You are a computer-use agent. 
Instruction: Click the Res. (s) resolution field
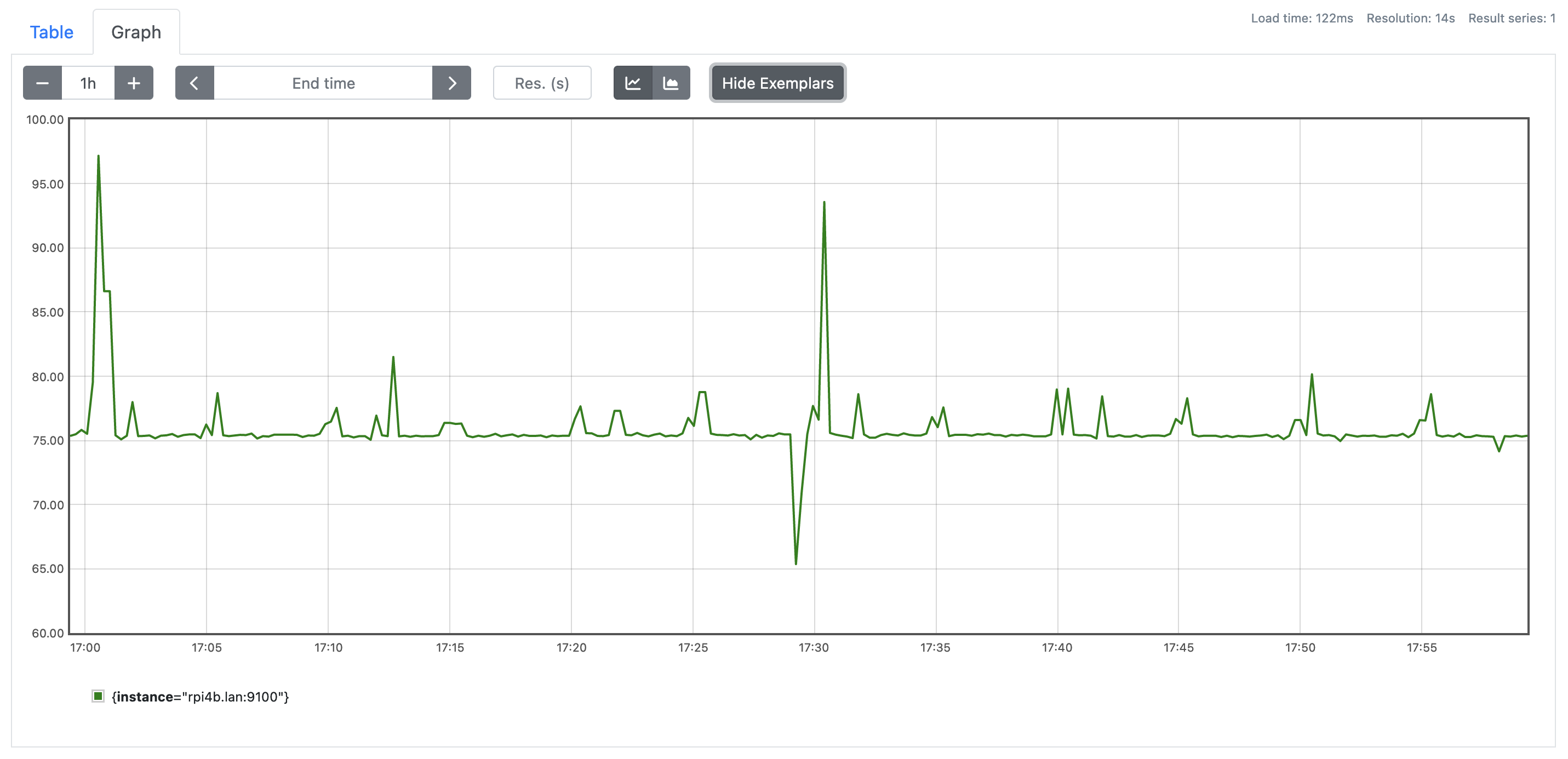[x=542, y=83]
